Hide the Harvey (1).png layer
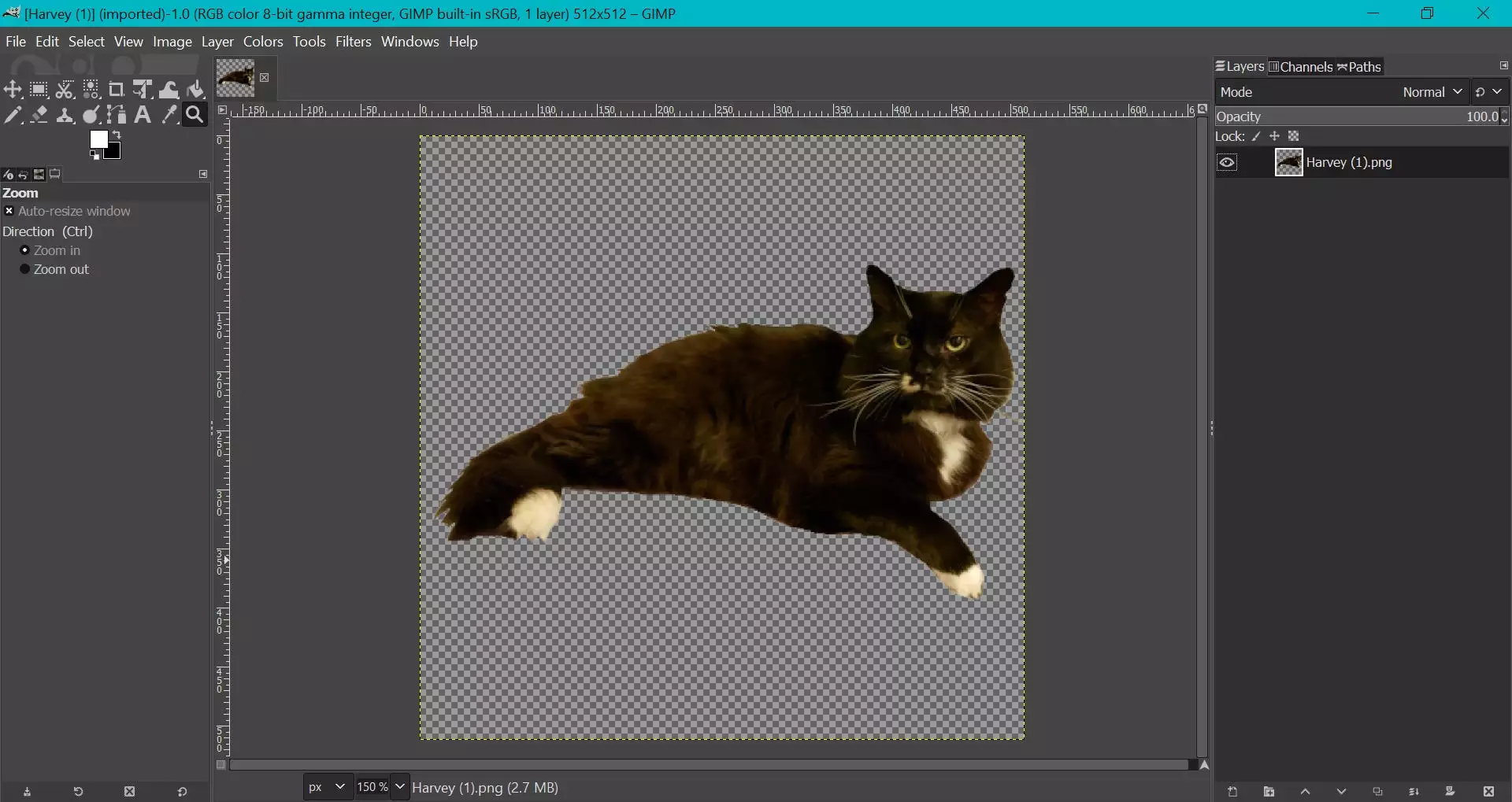 [x=1227, y=163]
